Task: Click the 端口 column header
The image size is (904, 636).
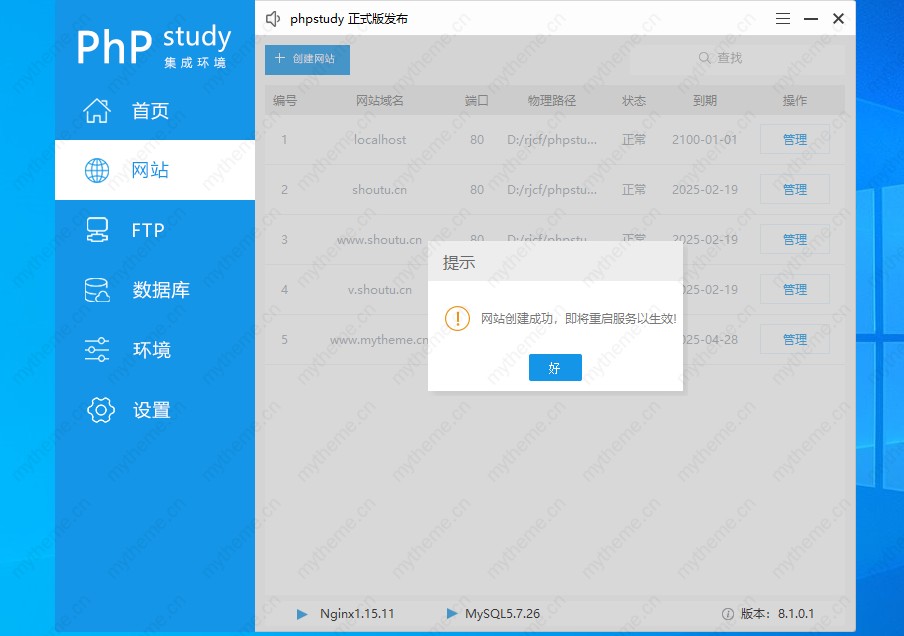Action: pos(477,100)
